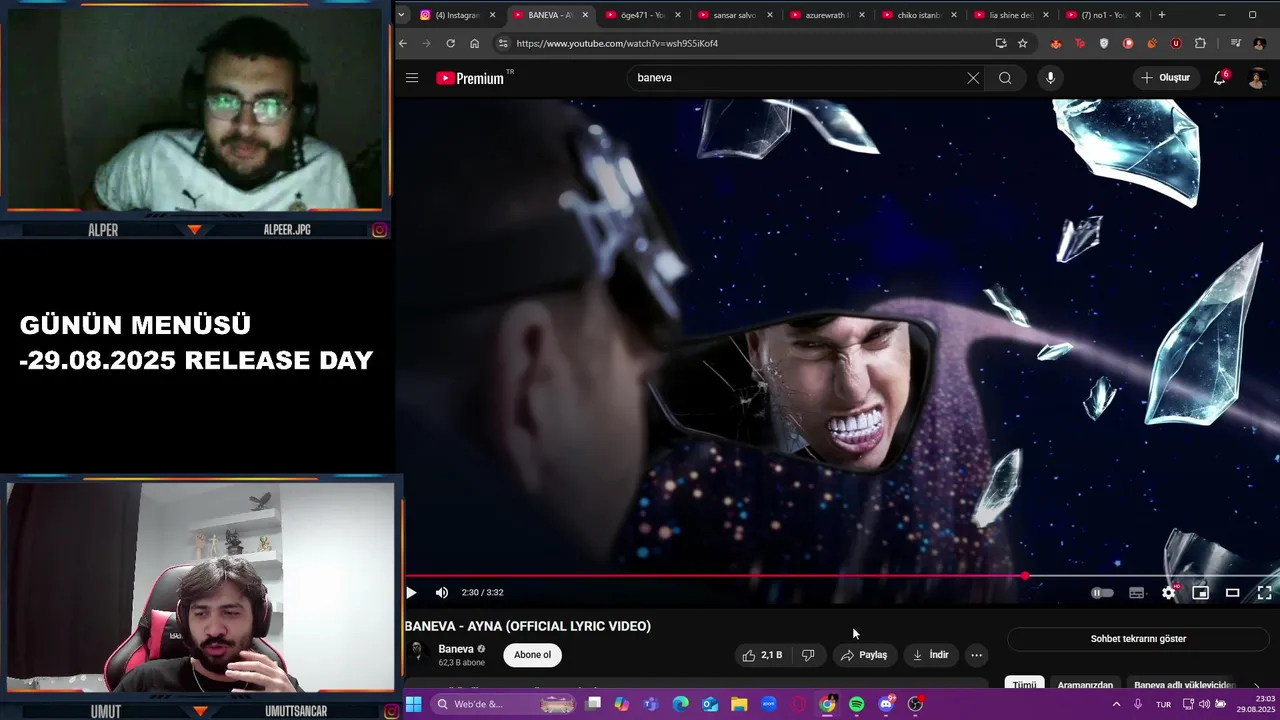Viewport: 1280px width, 720px height.
Task: Bookmark this page with star icon
Action: coord(1022,43)
